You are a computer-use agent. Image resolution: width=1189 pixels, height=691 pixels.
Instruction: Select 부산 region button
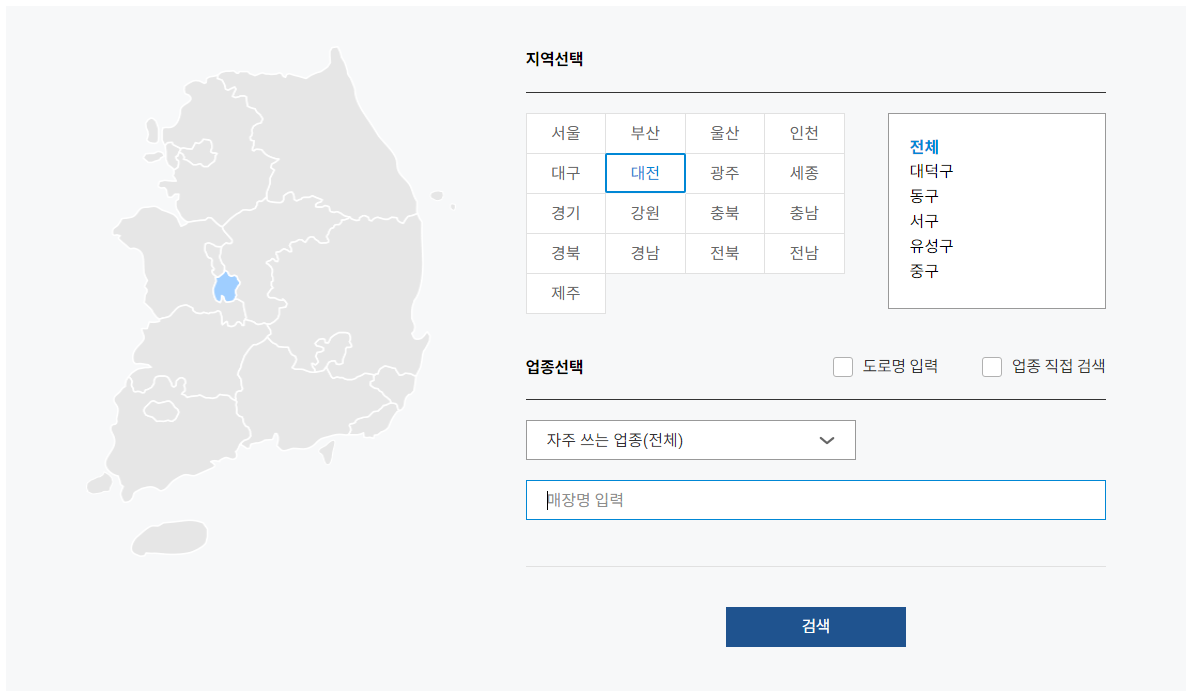coord(645,133)
